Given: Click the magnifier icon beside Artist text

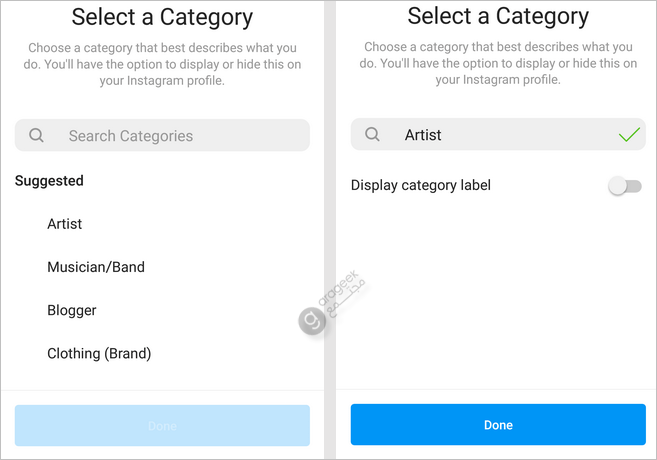Looking at the screenshot, I should (x=372, y=134).
